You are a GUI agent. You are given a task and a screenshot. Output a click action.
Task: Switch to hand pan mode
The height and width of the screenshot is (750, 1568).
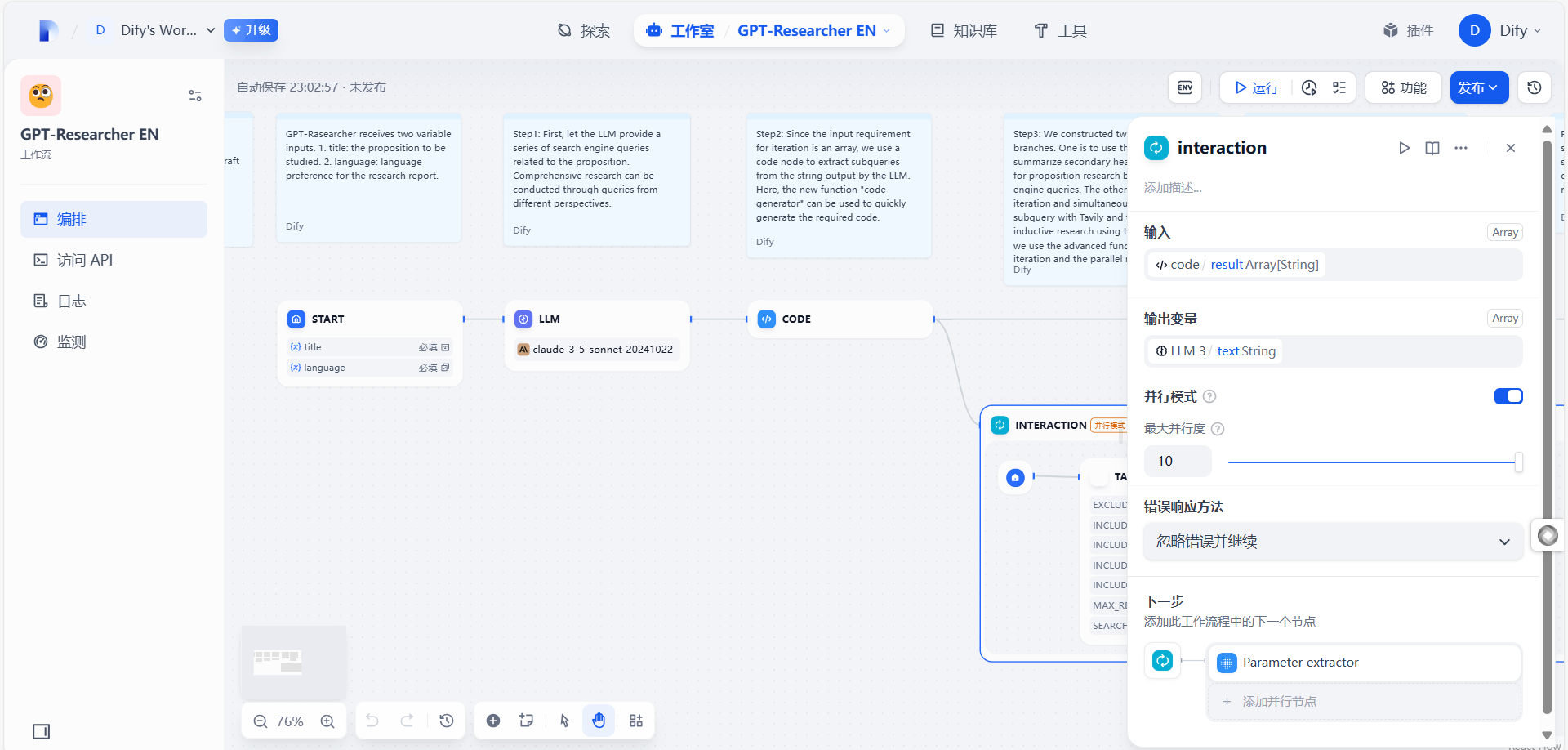pyautogui.click(x=599, y=721)
